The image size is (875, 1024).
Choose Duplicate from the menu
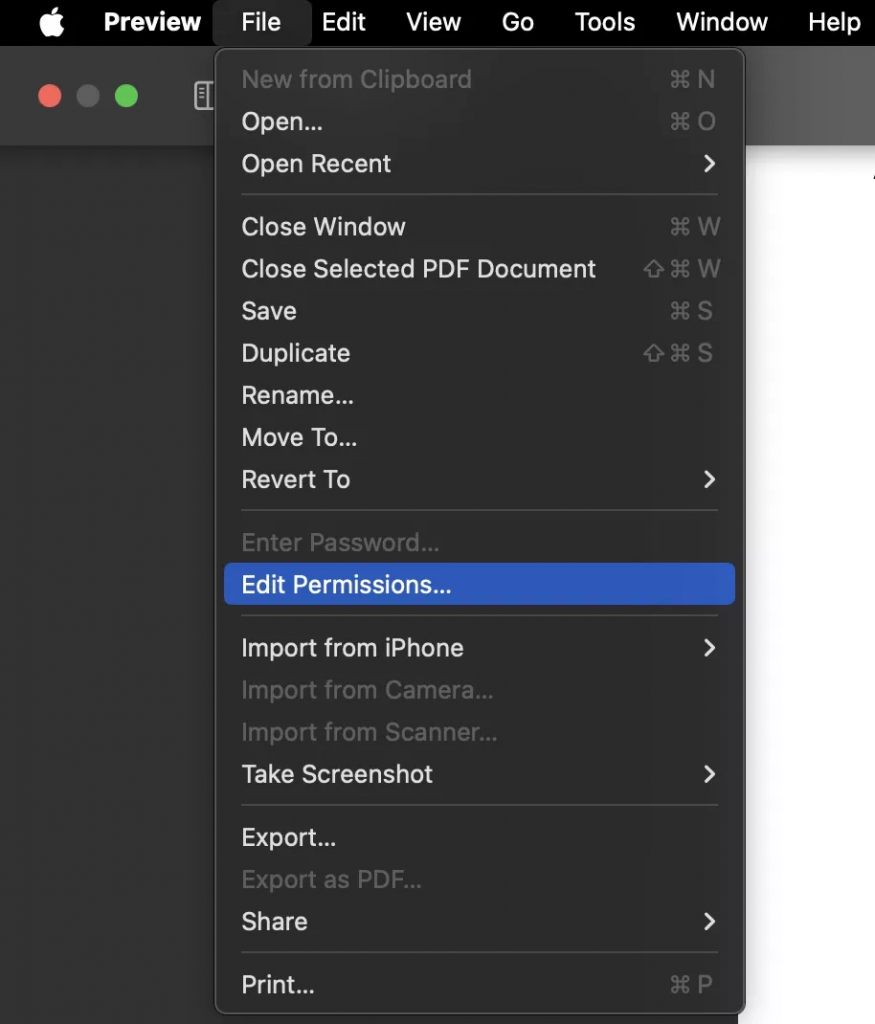(x=295, y=353)
